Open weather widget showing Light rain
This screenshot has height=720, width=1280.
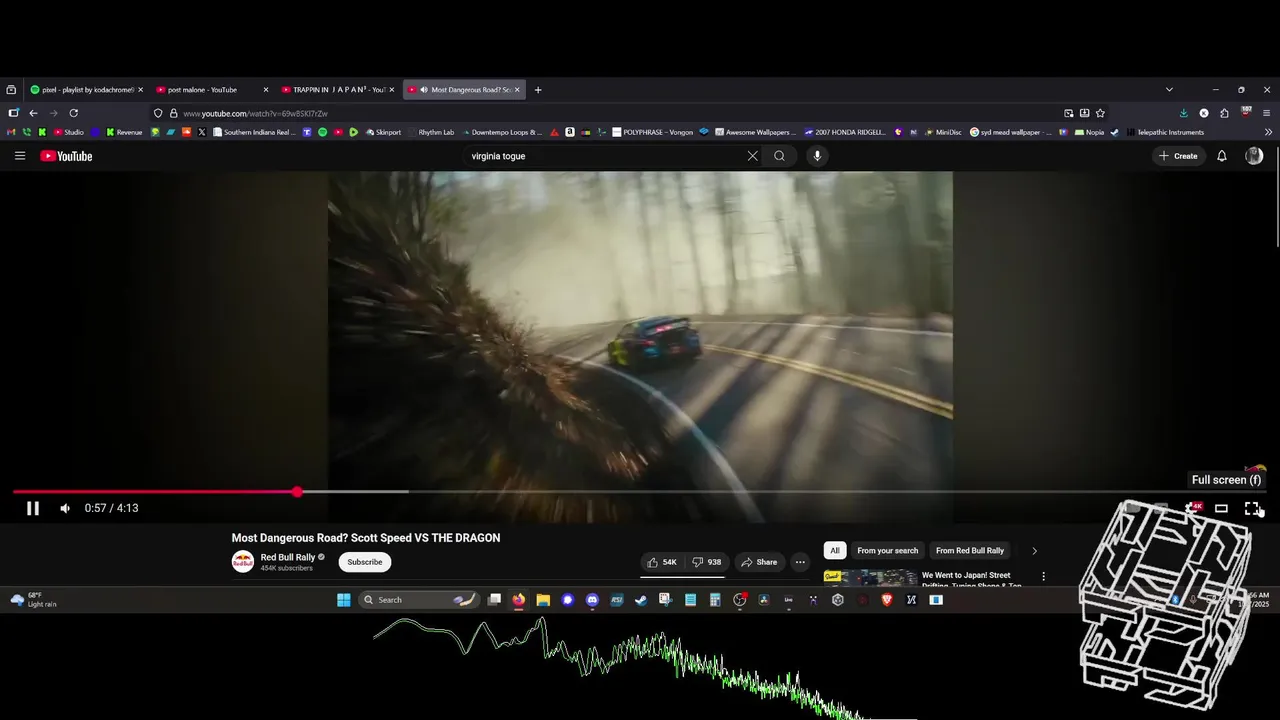(x=35, y=600)
